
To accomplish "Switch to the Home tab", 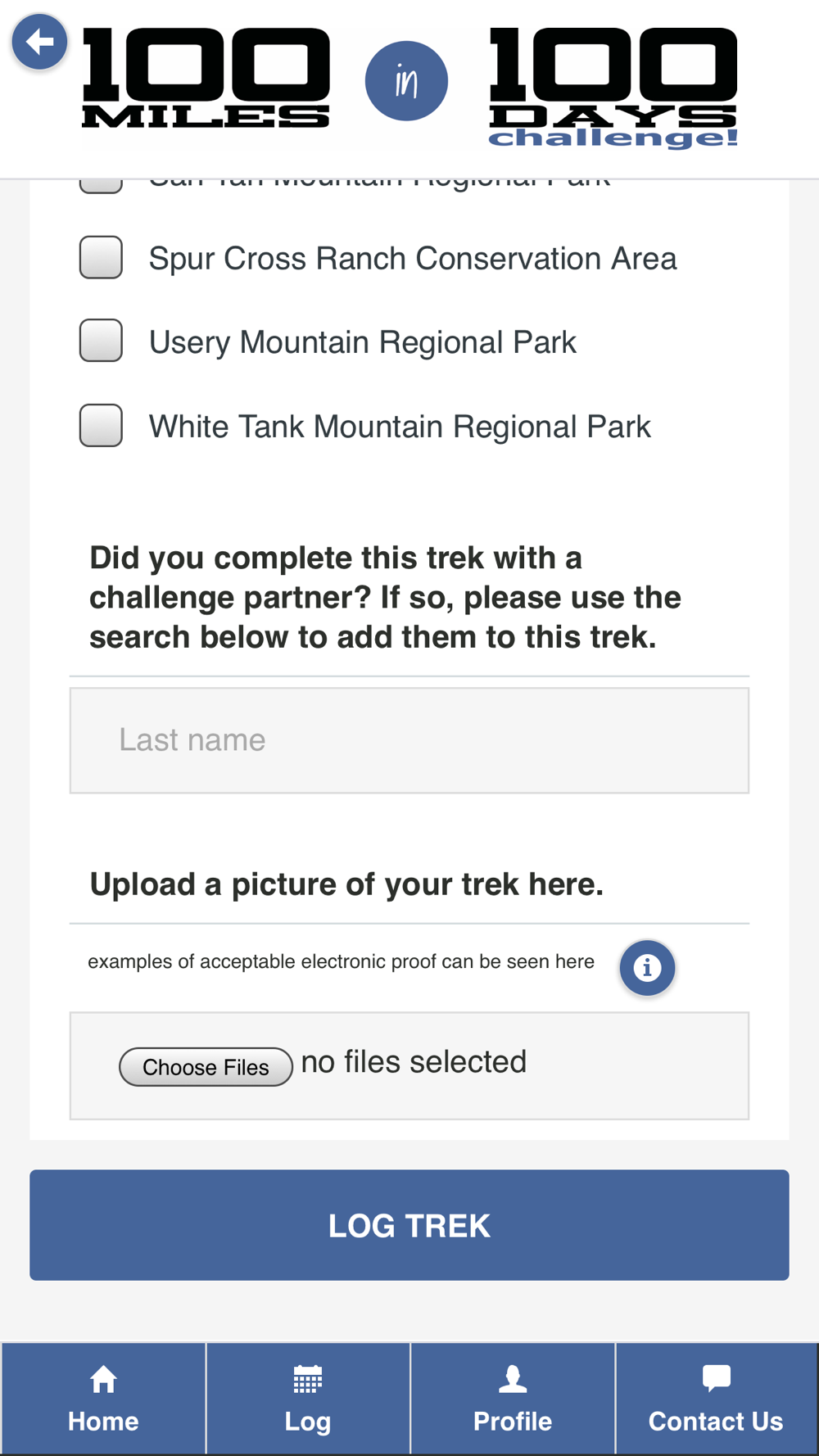I will coord(103,1399).
